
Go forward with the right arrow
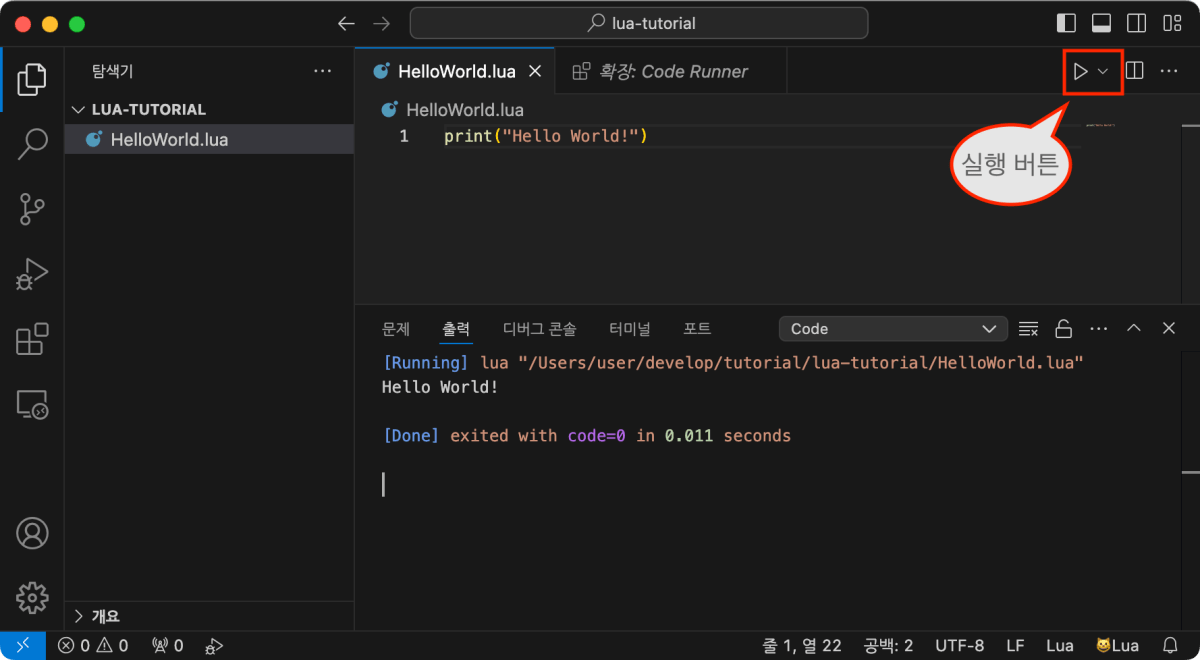click(x=381, y=23)
